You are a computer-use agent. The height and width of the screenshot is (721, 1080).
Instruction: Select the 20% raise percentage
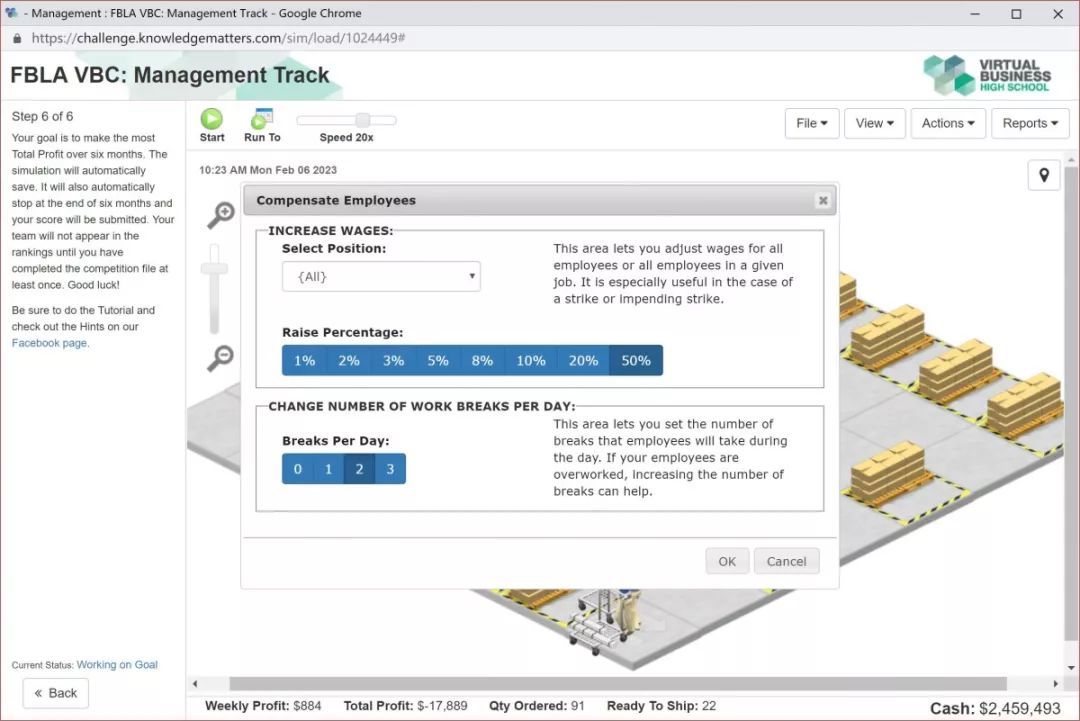[583, 360]
